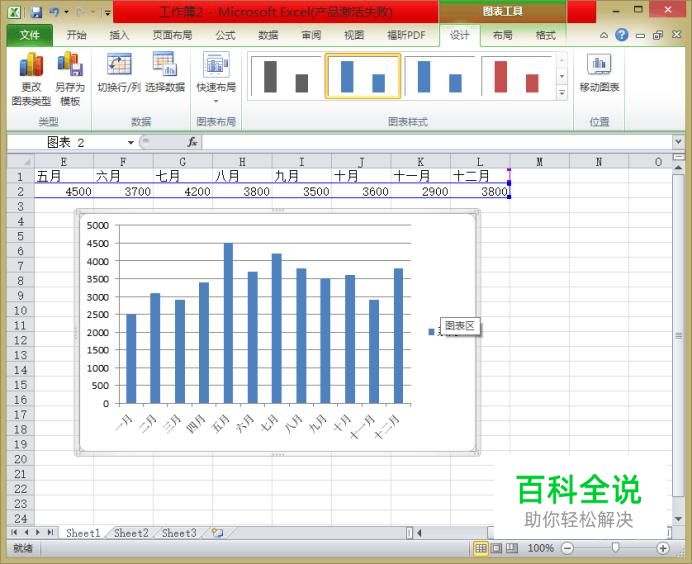
Task: Switch to chart tools Format tab
Action: [x=545, y=35]
